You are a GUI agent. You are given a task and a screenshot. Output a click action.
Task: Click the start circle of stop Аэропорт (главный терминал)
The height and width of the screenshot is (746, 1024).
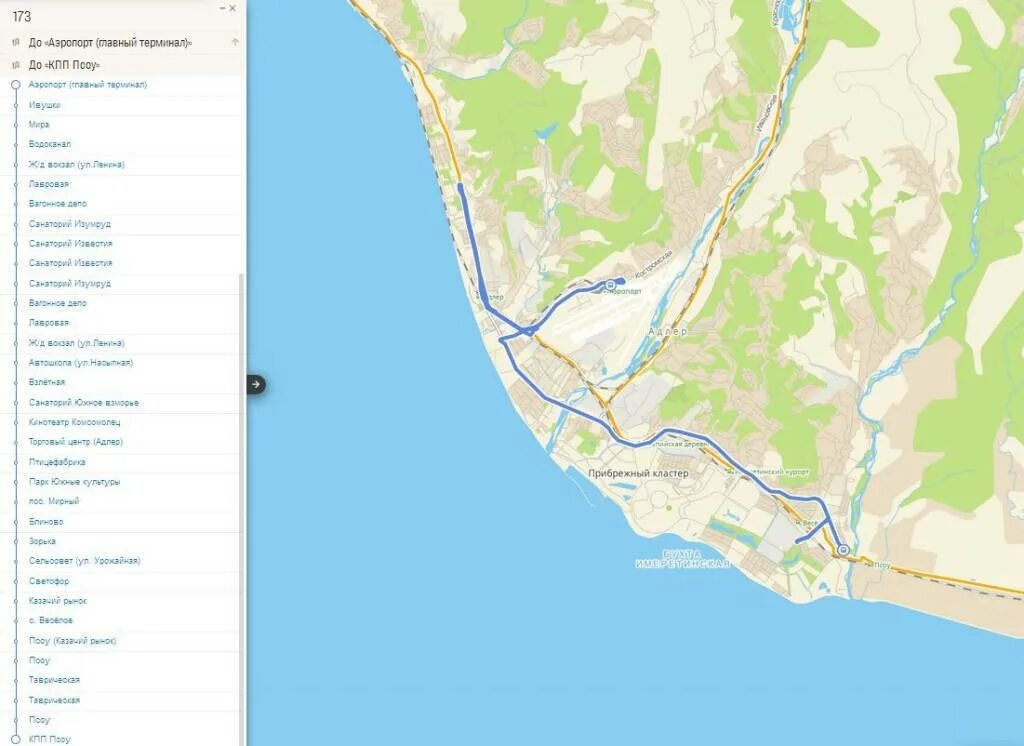click(16, 85)
